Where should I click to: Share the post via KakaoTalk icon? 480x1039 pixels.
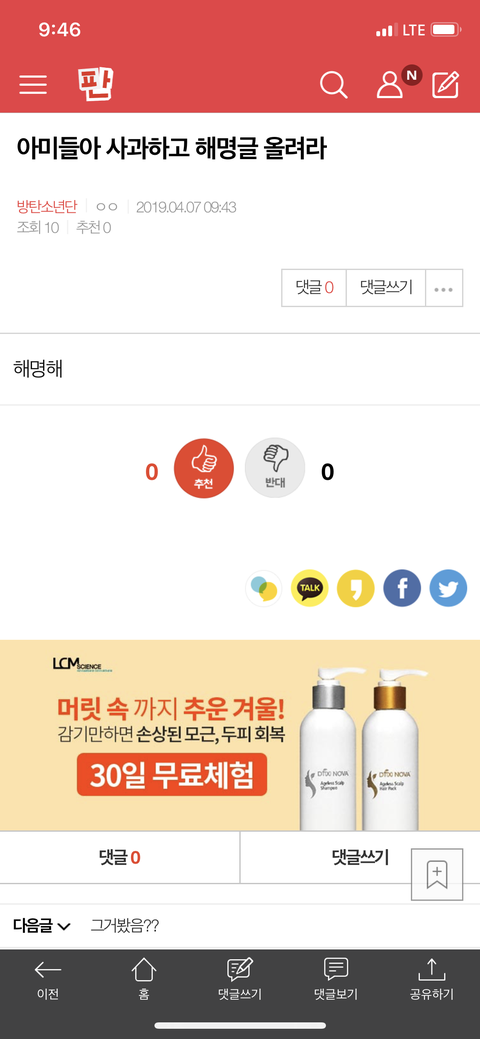coord(310,588)
